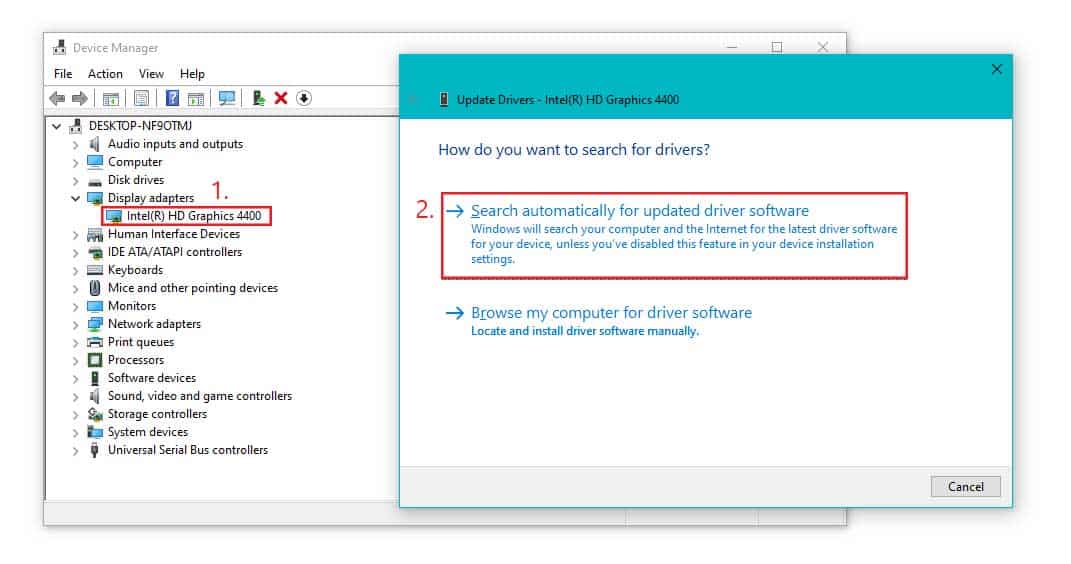1071x564 pixels.
Task: Click the Human Interface Devices icon
Action: [x=95, y=234]
